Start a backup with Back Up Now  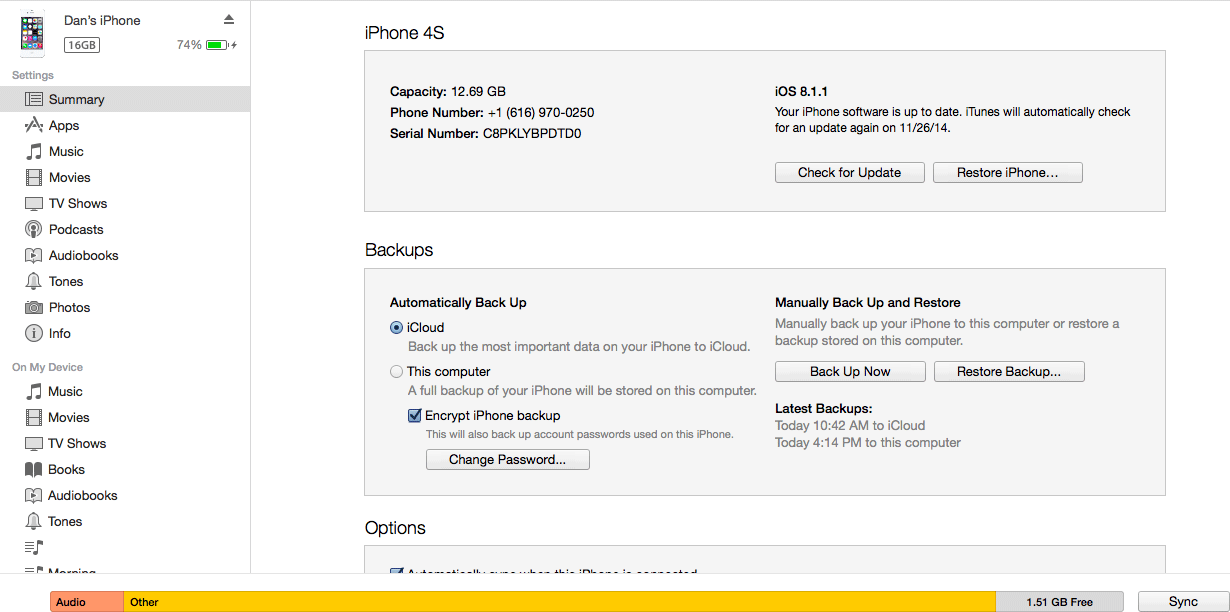point(850,371)
